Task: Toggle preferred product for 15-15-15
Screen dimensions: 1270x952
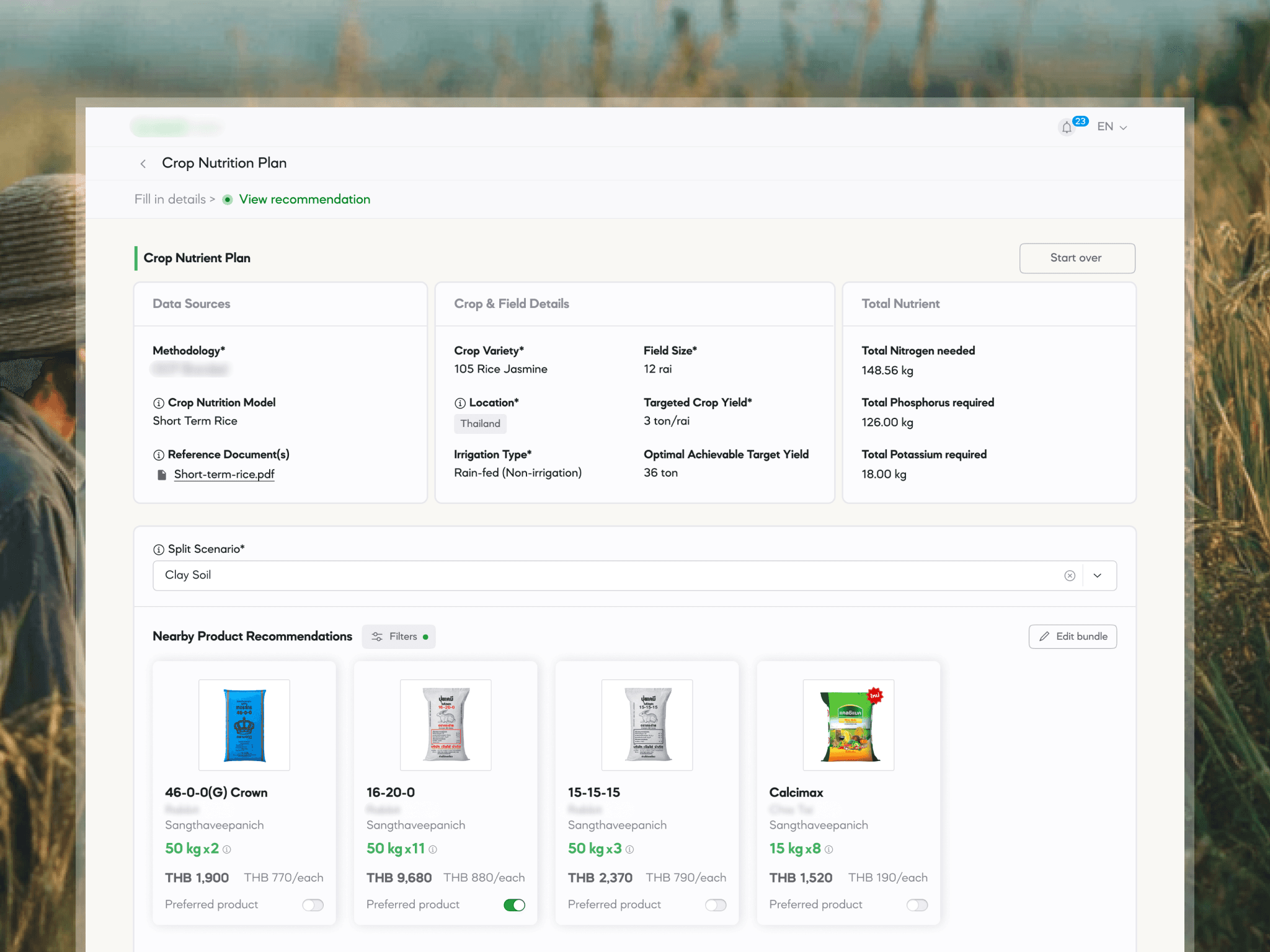Action: [715, 905]
